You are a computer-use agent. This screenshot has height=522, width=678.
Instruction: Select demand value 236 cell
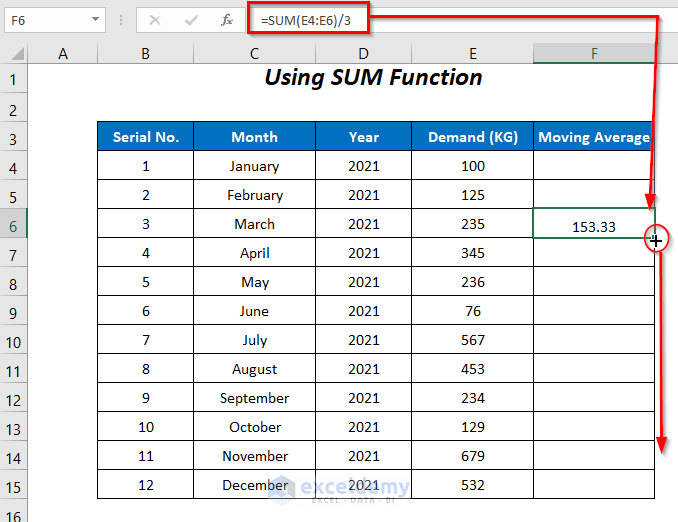(473, 282)
